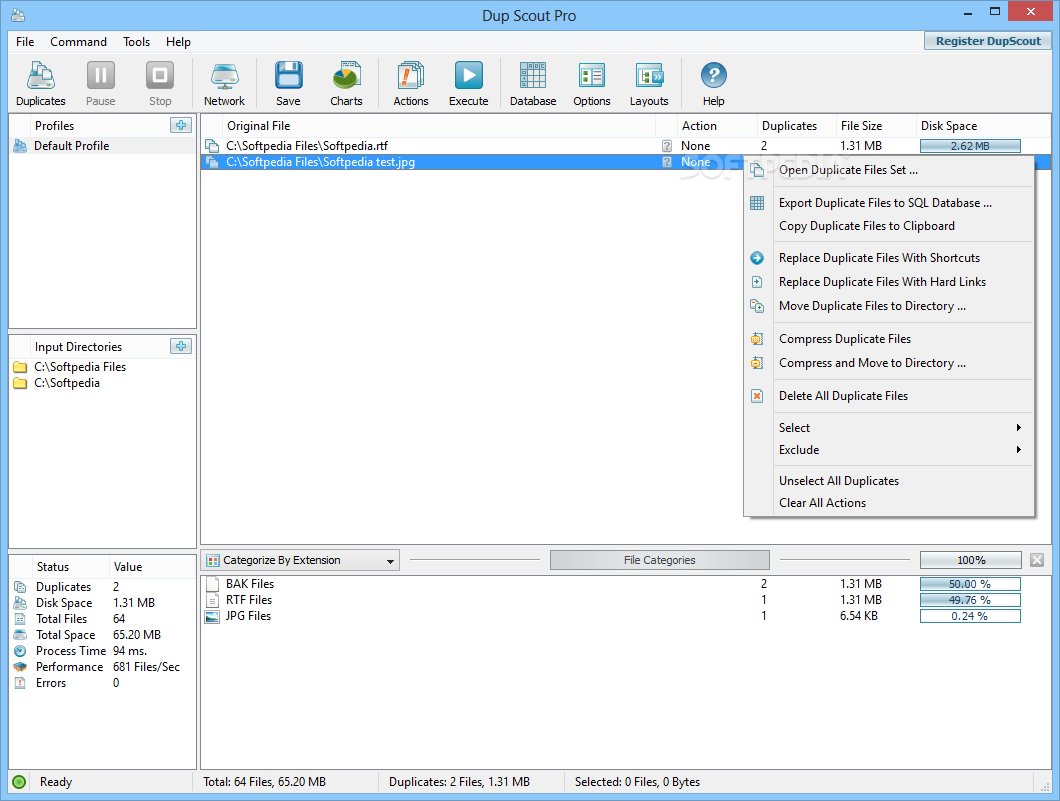This screenshot has height=801, width=1060.
Task: Open the Options toolbar tool
Action: point(592,83)
